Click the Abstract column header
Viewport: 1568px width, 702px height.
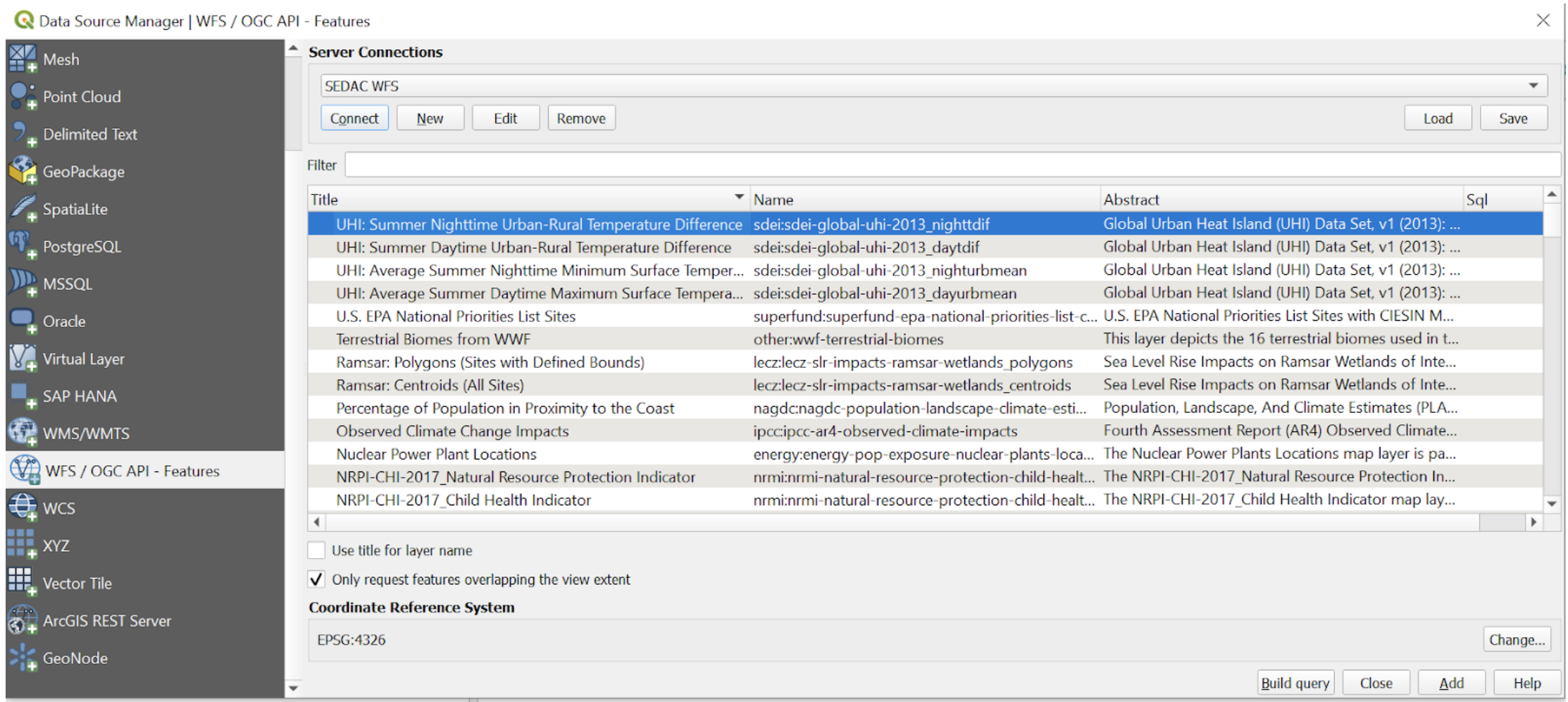pyautogui.click(x=1282, y=199)
